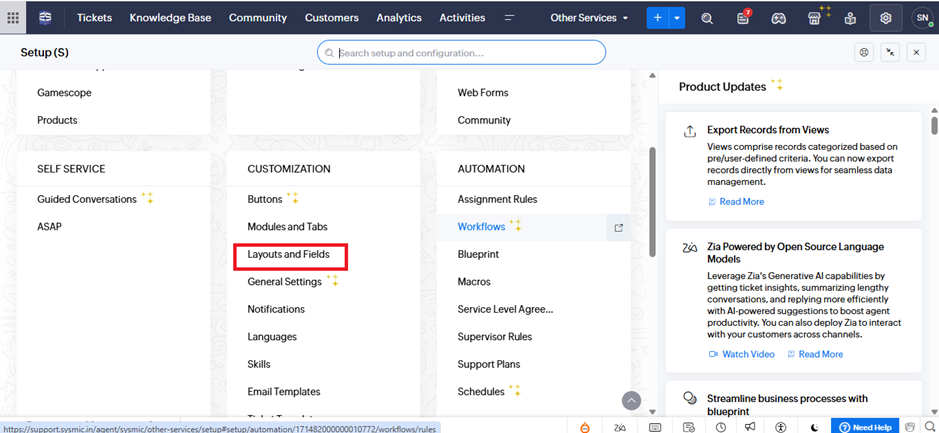The height and width of the screenshot is (433, 939).
Task: Click the Setup gear icon
Action: 885,18
